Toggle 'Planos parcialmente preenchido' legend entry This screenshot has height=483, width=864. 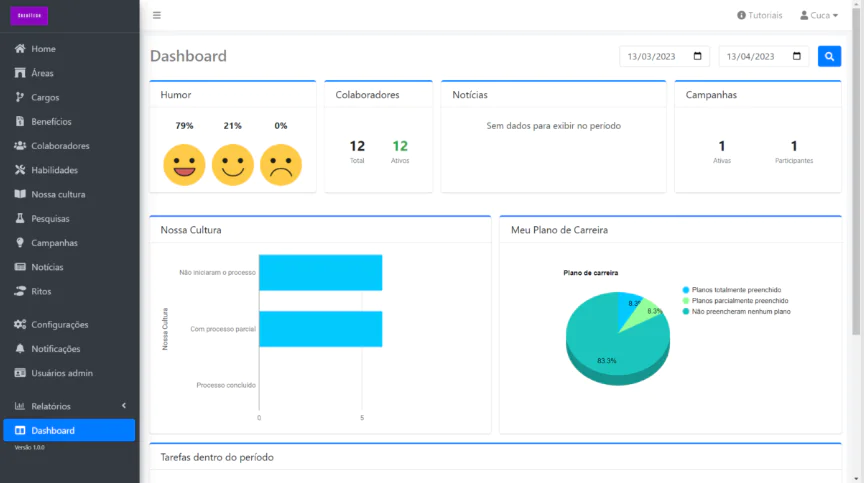point(735,301)
